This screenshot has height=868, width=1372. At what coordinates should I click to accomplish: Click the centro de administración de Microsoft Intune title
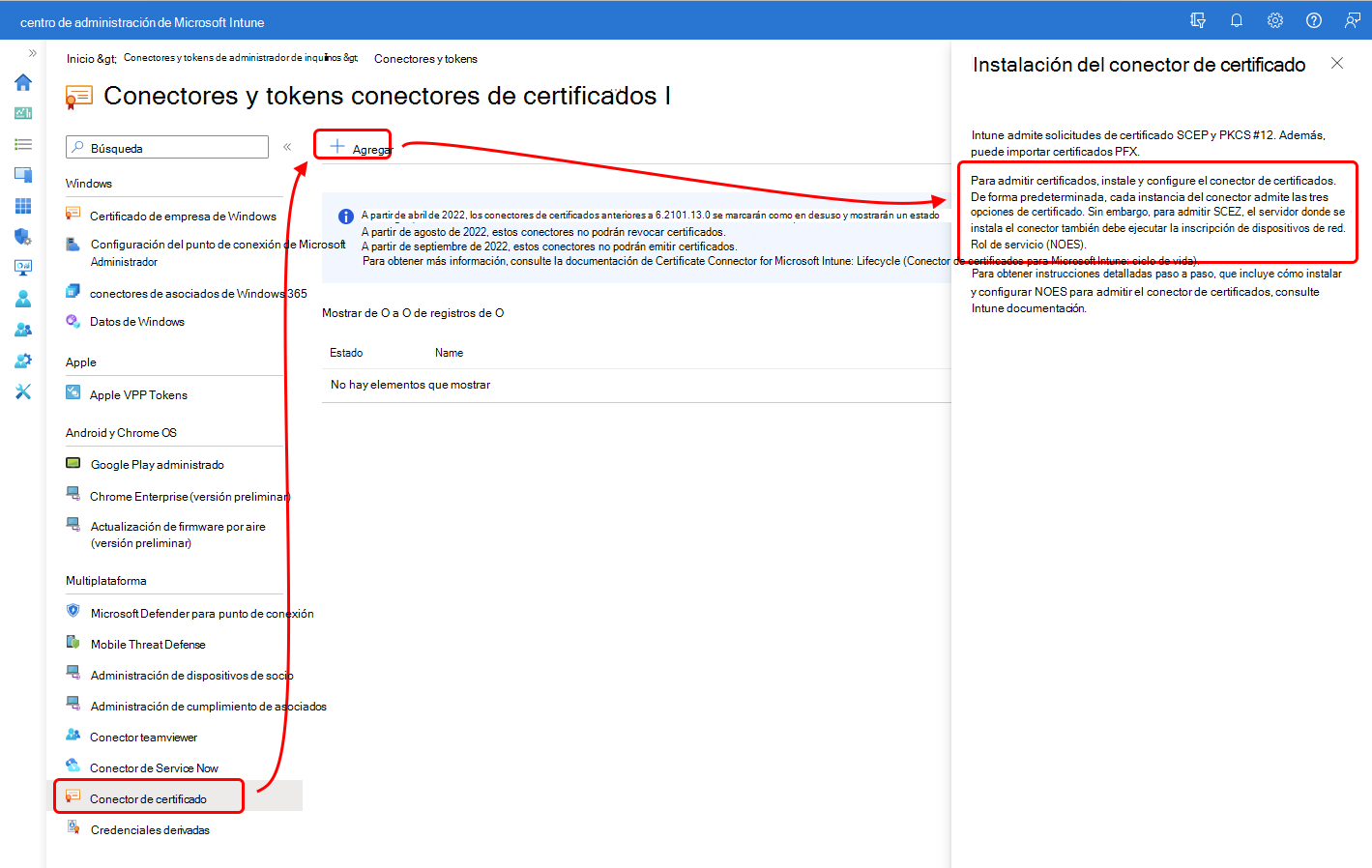(142, 21)
